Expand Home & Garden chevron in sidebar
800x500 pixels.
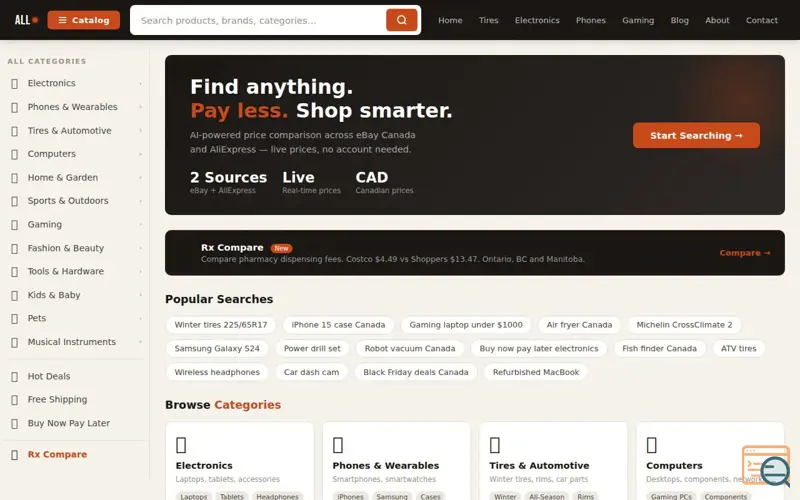pyautogui.click(x=140, y=178)
